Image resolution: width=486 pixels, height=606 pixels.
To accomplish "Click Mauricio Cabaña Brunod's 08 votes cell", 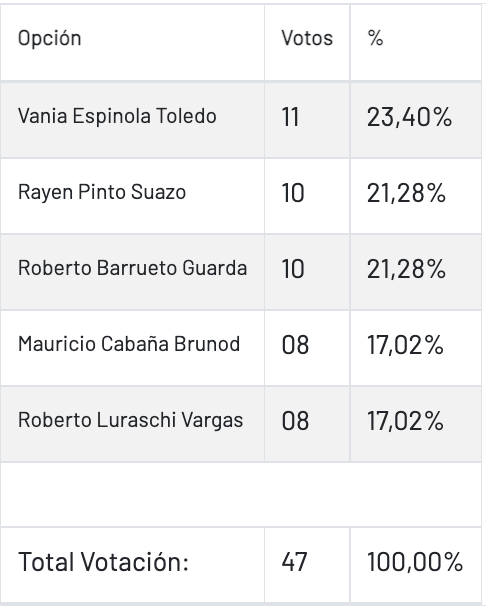I will (x=307, y=348).
